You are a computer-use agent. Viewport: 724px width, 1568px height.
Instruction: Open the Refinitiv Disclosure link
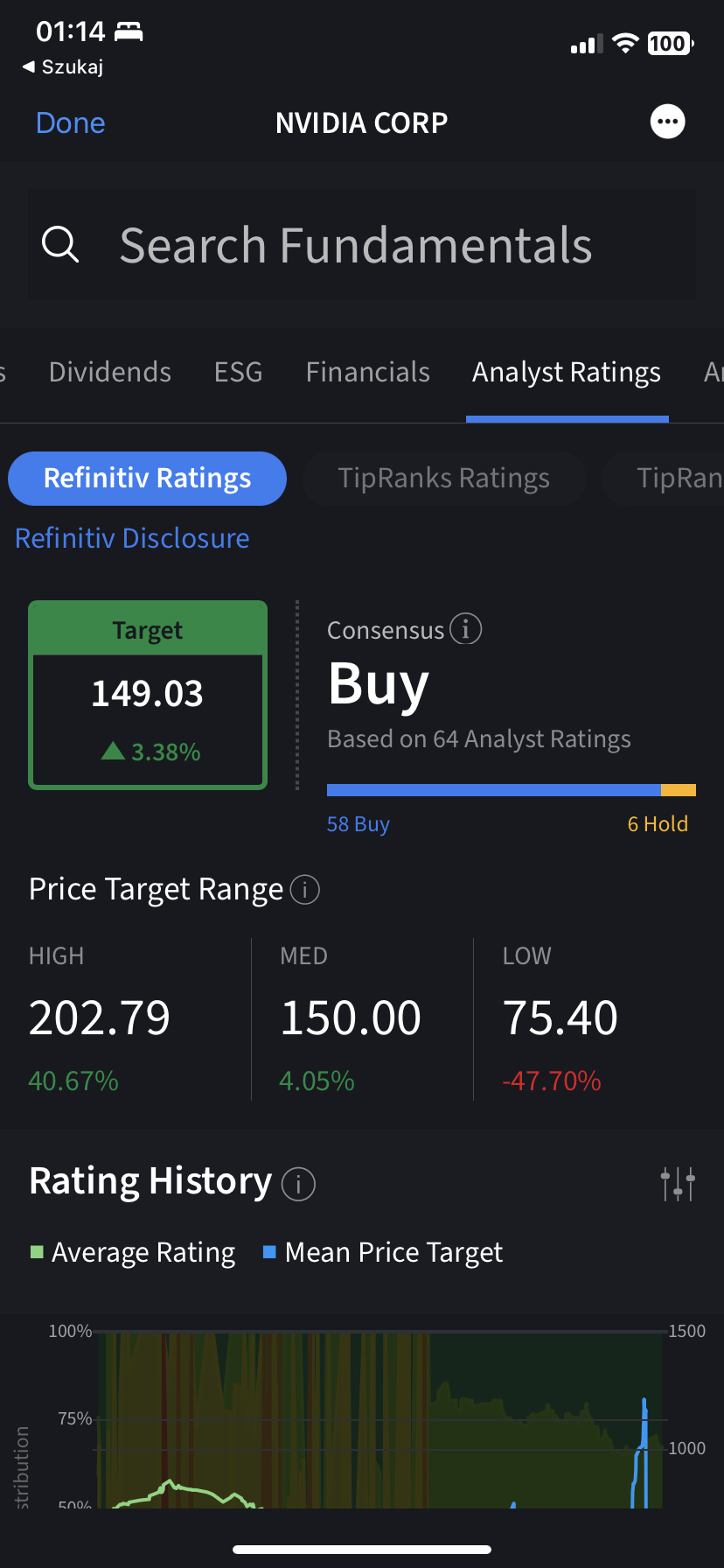coord(132,538)
